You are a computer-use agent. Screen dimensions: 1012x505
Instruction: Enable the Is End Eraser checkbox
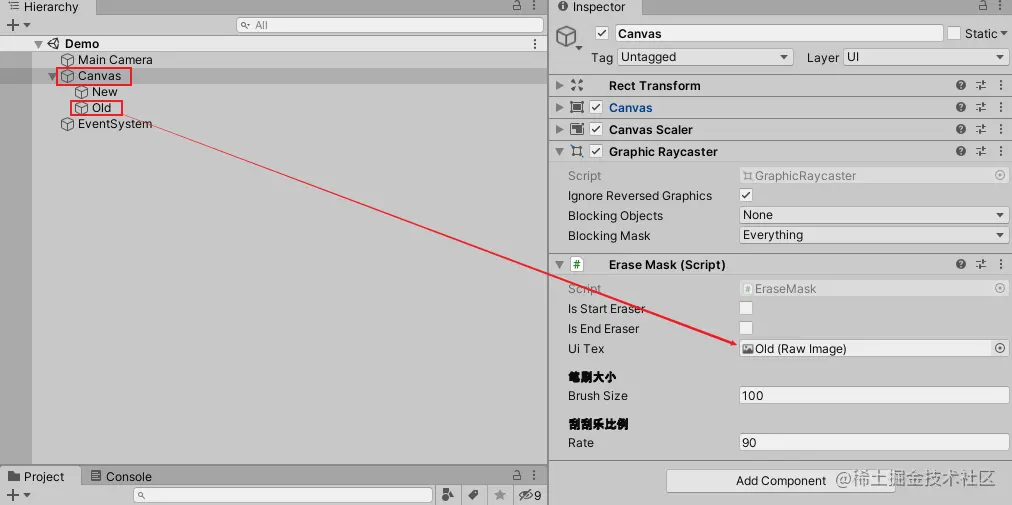pos(746,328)
